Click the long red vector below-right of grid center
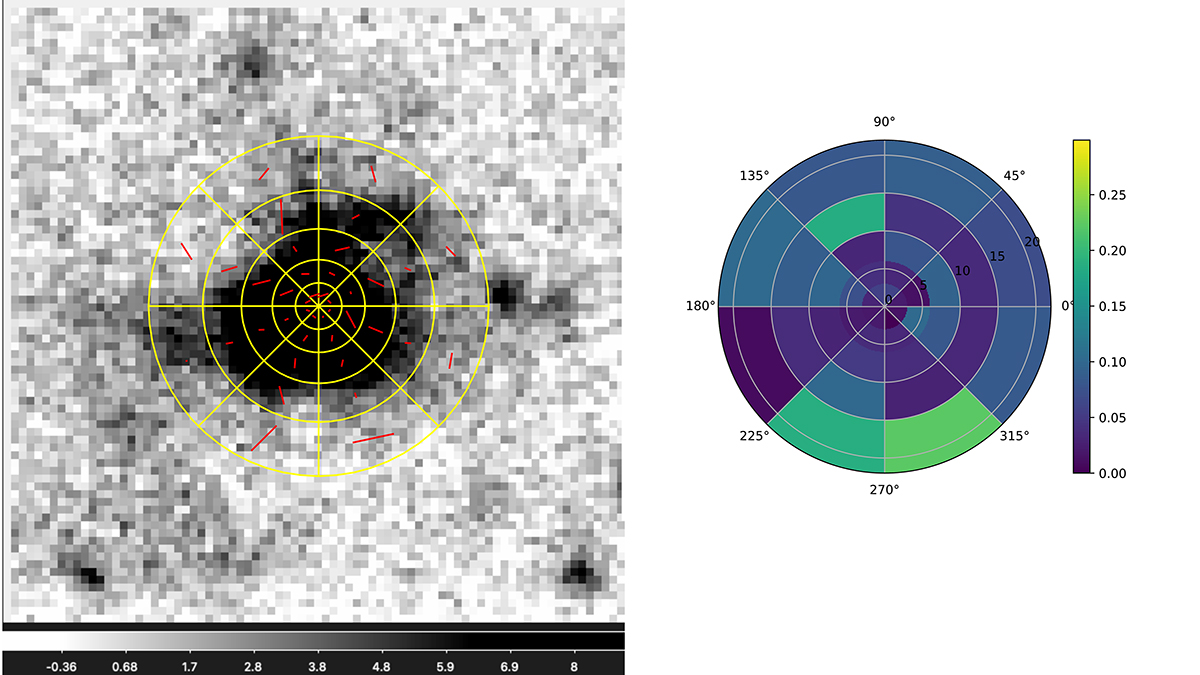Image resolution: width=1200 pixels, height=675 pixels. pos(373,437)
